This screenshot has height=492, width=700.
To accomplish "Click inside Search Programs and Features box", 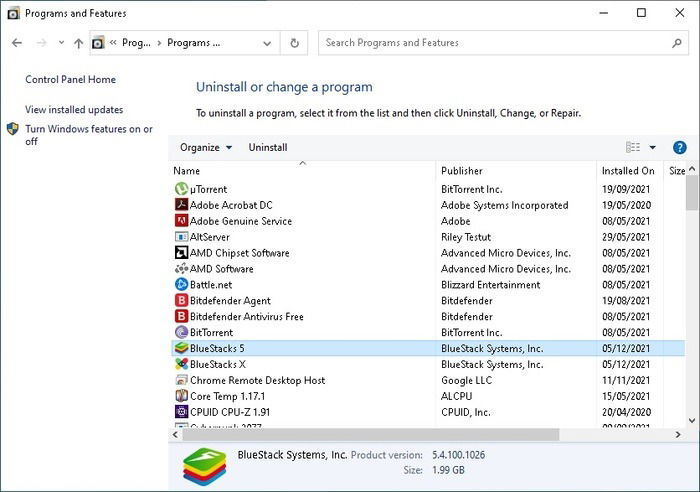I will tap(495, 43).
